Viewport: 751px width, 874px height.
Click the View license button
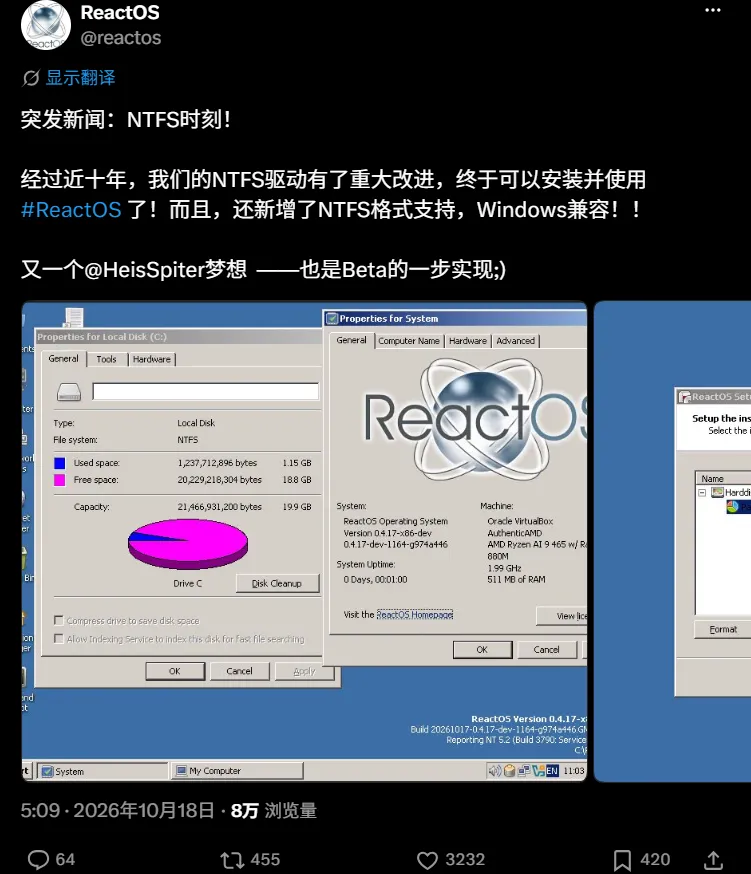click(562, 616)
